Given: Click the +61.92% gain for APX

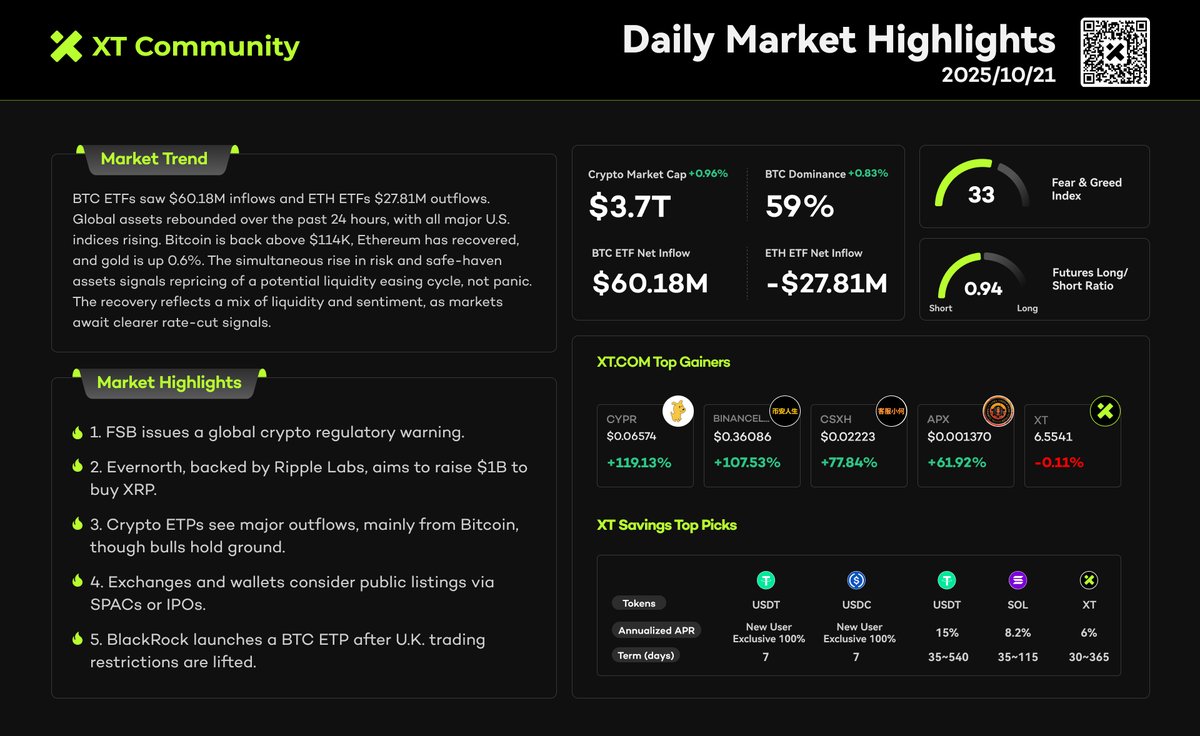Looking at the screenshot, I should [x=957, y=463].
